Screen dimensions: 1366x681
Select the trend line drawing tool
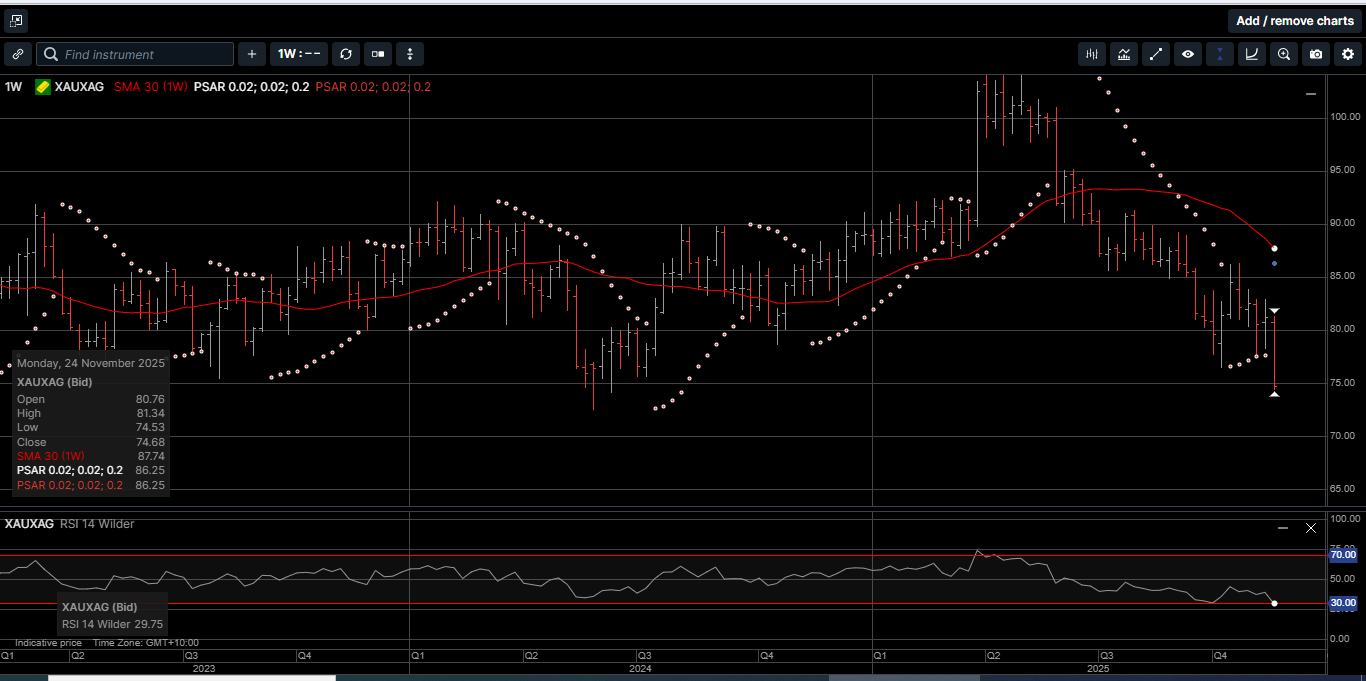click(x=1156, y=54)
